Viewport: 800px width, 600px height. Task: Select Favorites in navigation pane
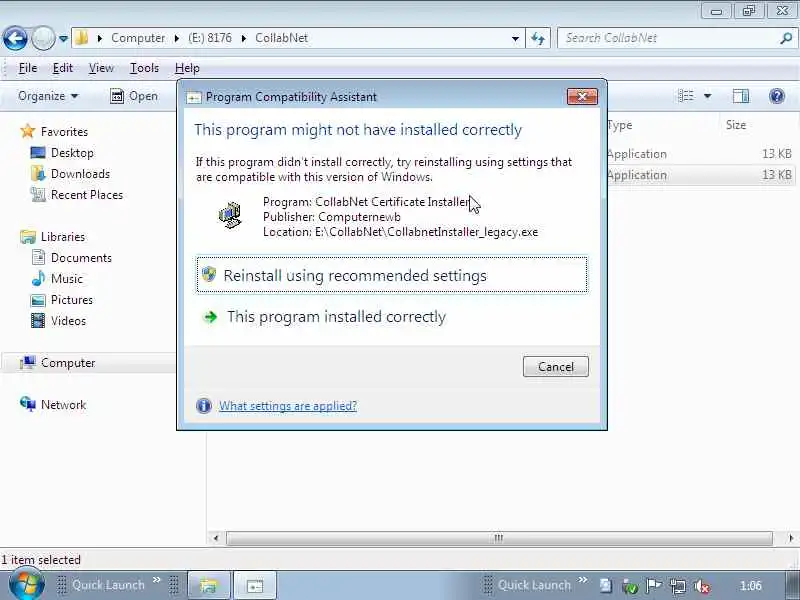coord(64,132)
